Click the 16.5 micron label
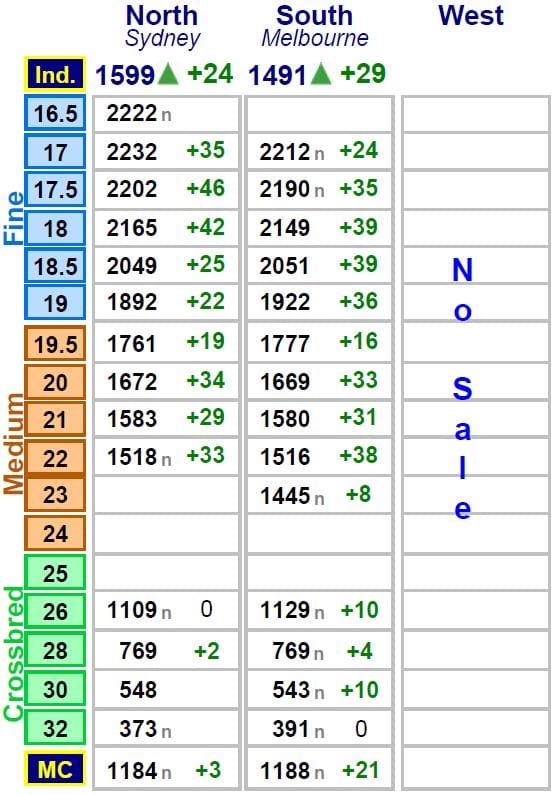 [x=55, y=113]
